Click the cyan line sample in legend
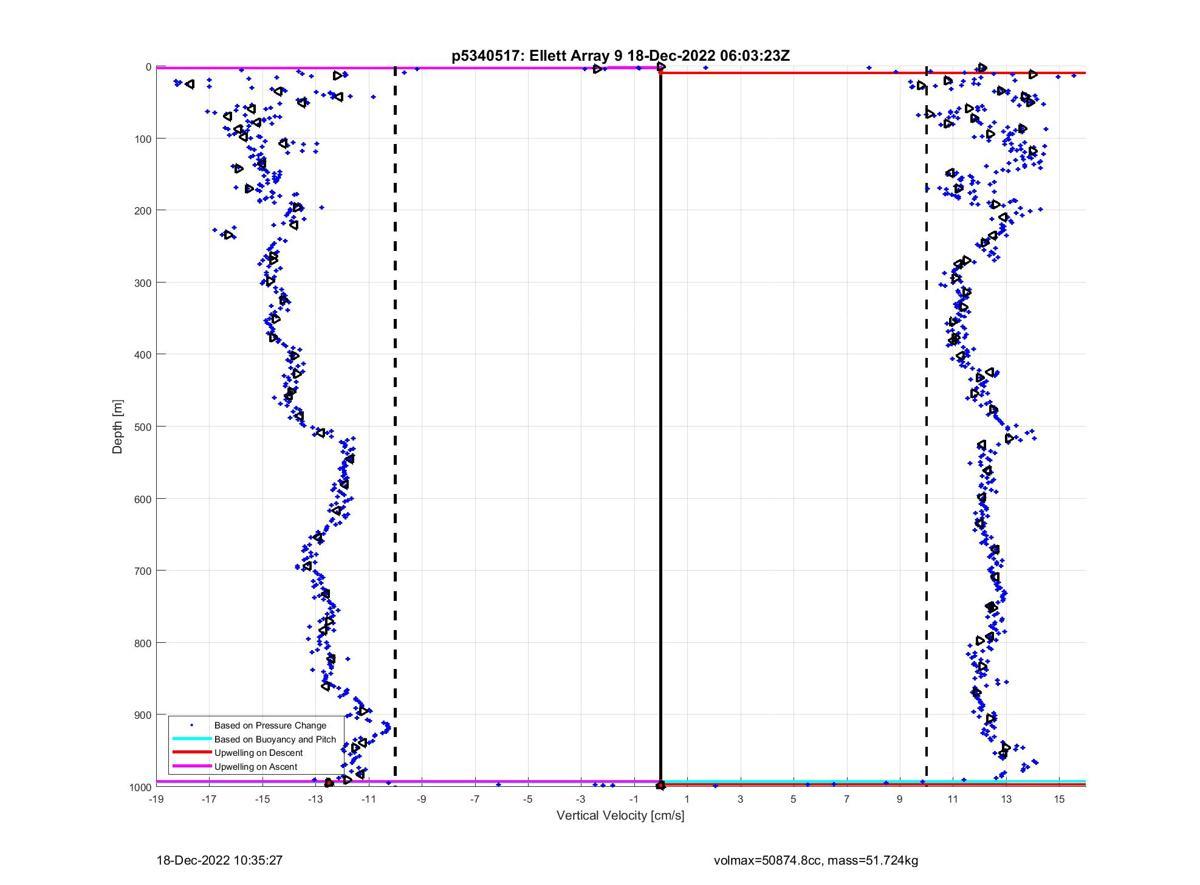 pyautogui.click(x=191, y=739)
